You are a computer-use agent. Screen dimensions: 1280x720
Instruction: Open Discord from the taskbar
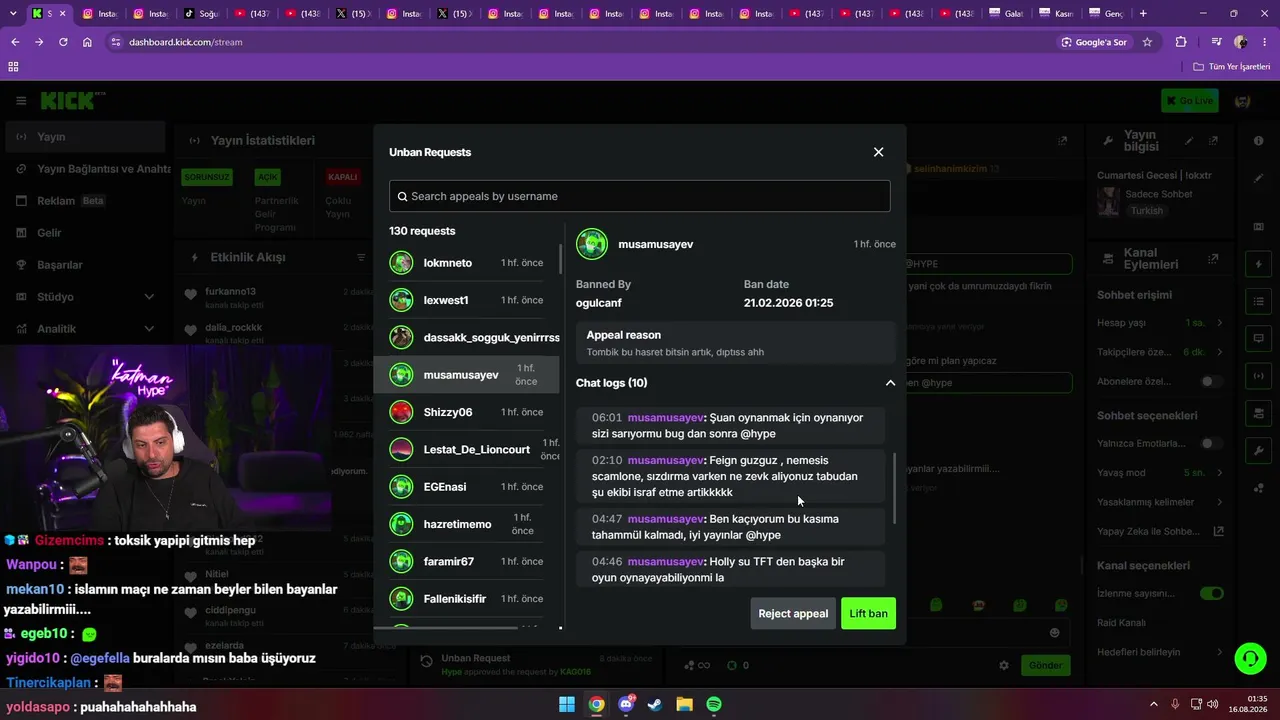pos(626,704)
